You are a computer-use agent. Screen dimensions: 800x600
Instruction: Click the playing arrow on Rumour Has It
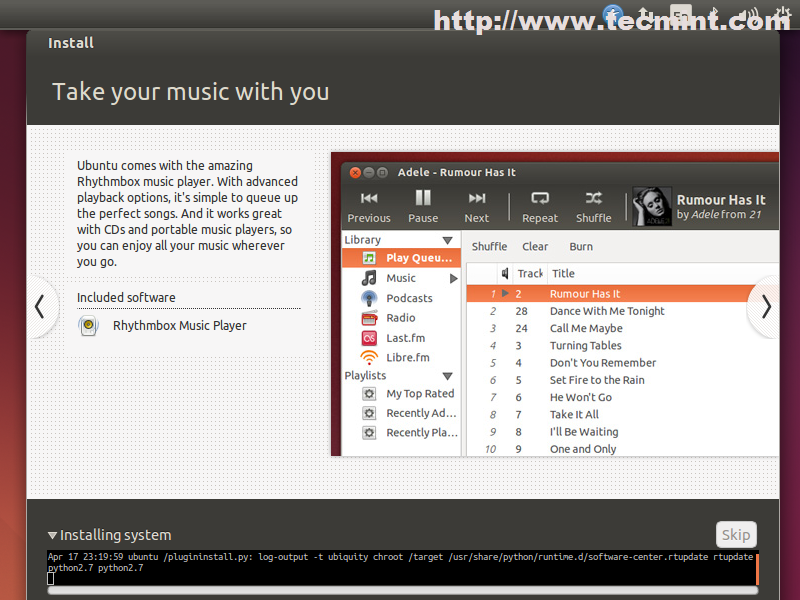coord(505,293)
